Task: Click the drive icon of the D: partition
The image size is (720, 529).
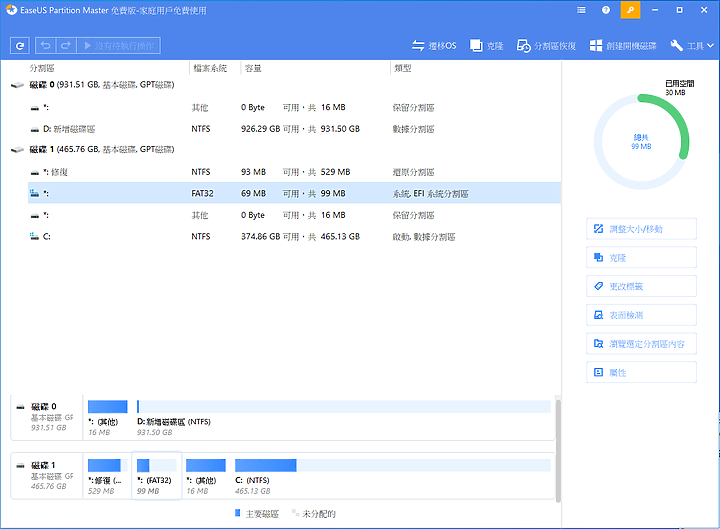Action: pos(34,129)
